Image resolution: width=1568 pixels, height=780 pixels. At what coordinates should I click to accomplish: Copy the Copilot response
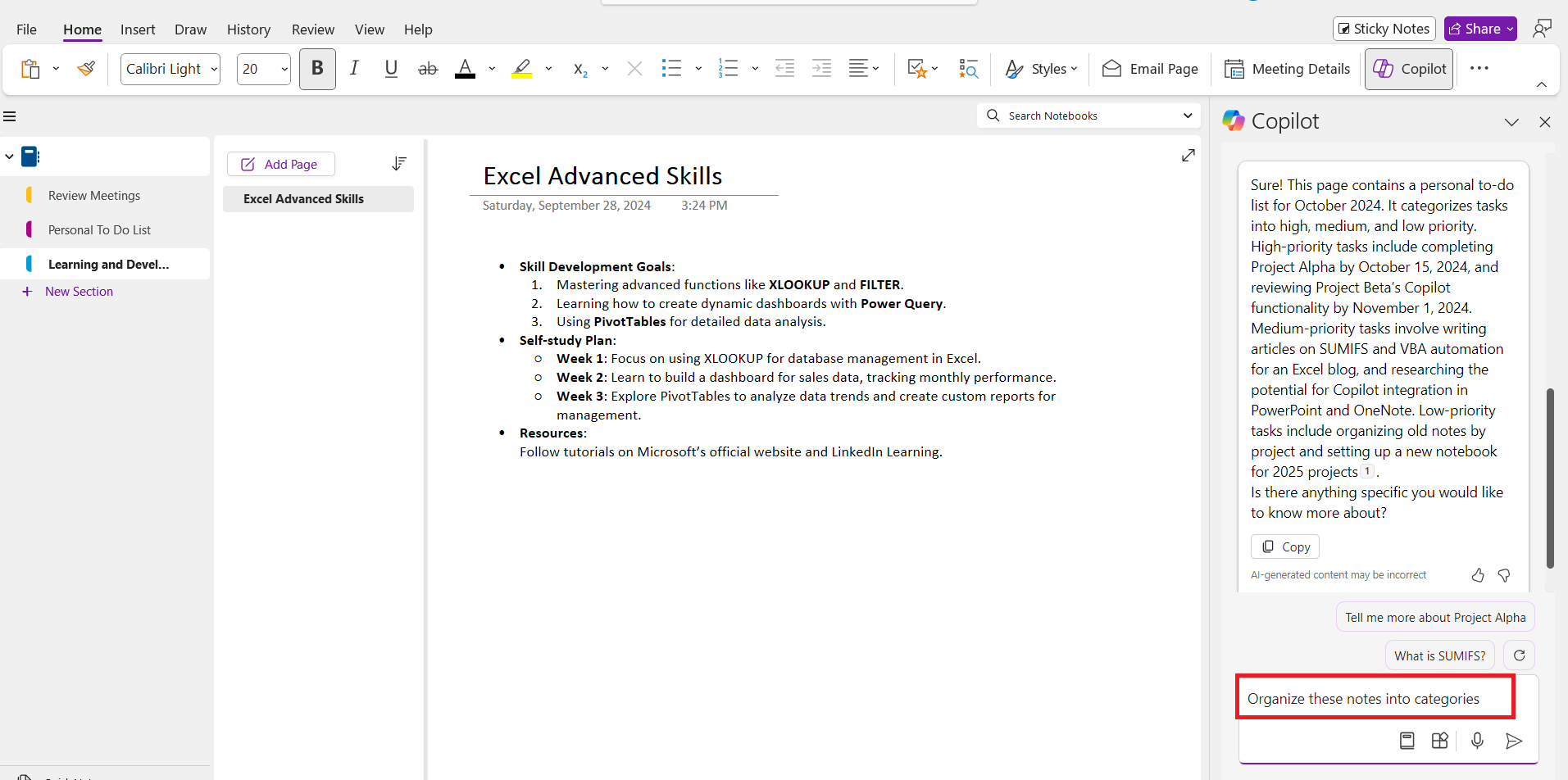point(1285,546)
